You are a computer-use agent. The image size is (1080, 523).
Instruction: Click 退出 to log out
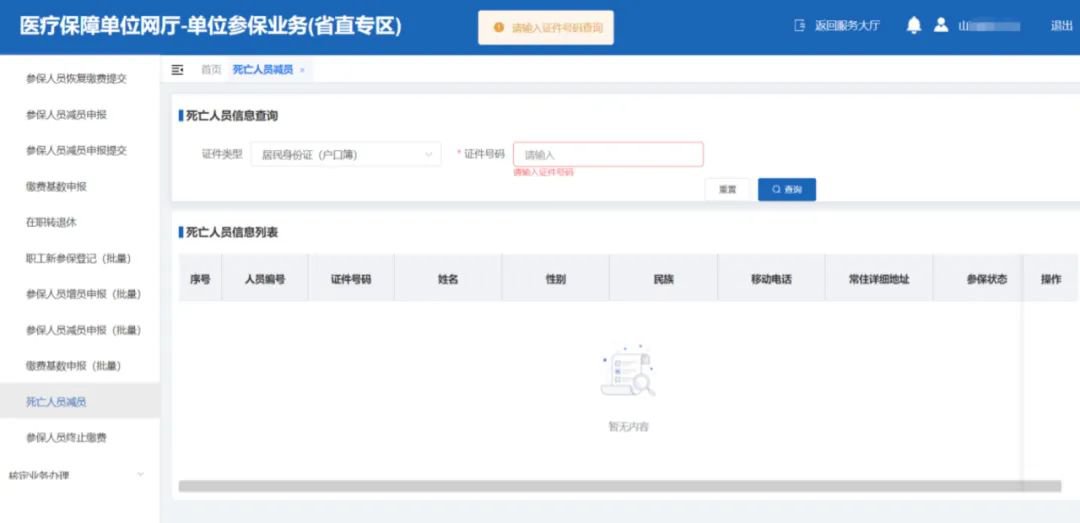(1061, 26)
